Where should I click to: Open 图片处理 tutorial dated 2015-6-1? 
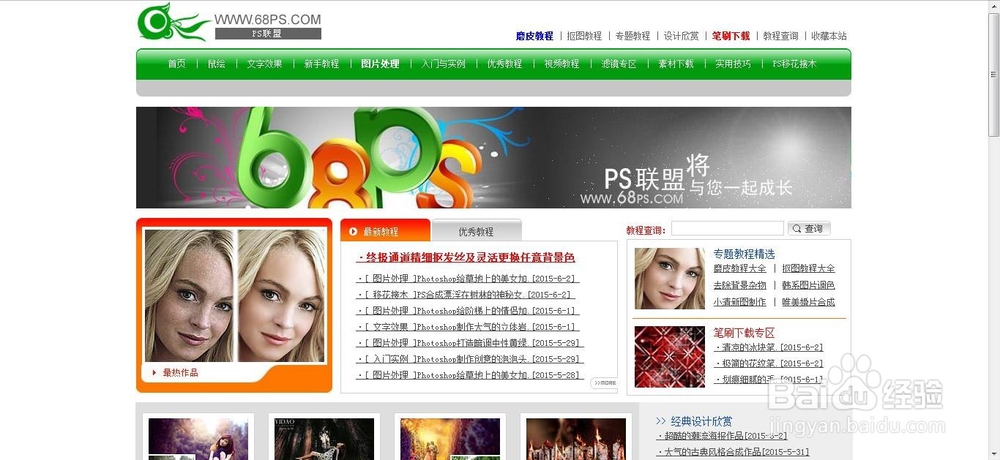467,311
